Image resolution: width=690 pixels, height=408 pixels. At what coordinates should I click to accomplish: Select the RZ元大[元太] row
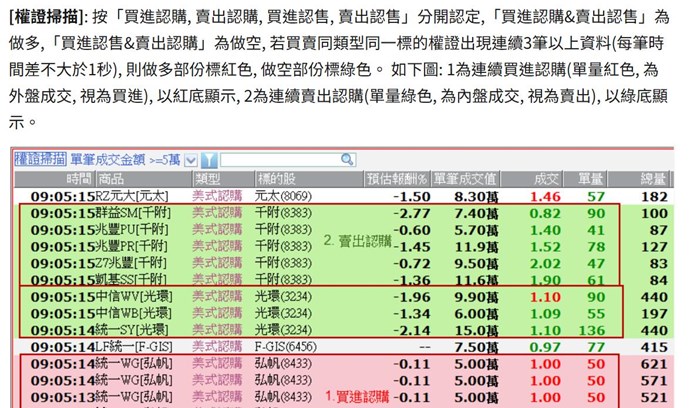[343, 196]
